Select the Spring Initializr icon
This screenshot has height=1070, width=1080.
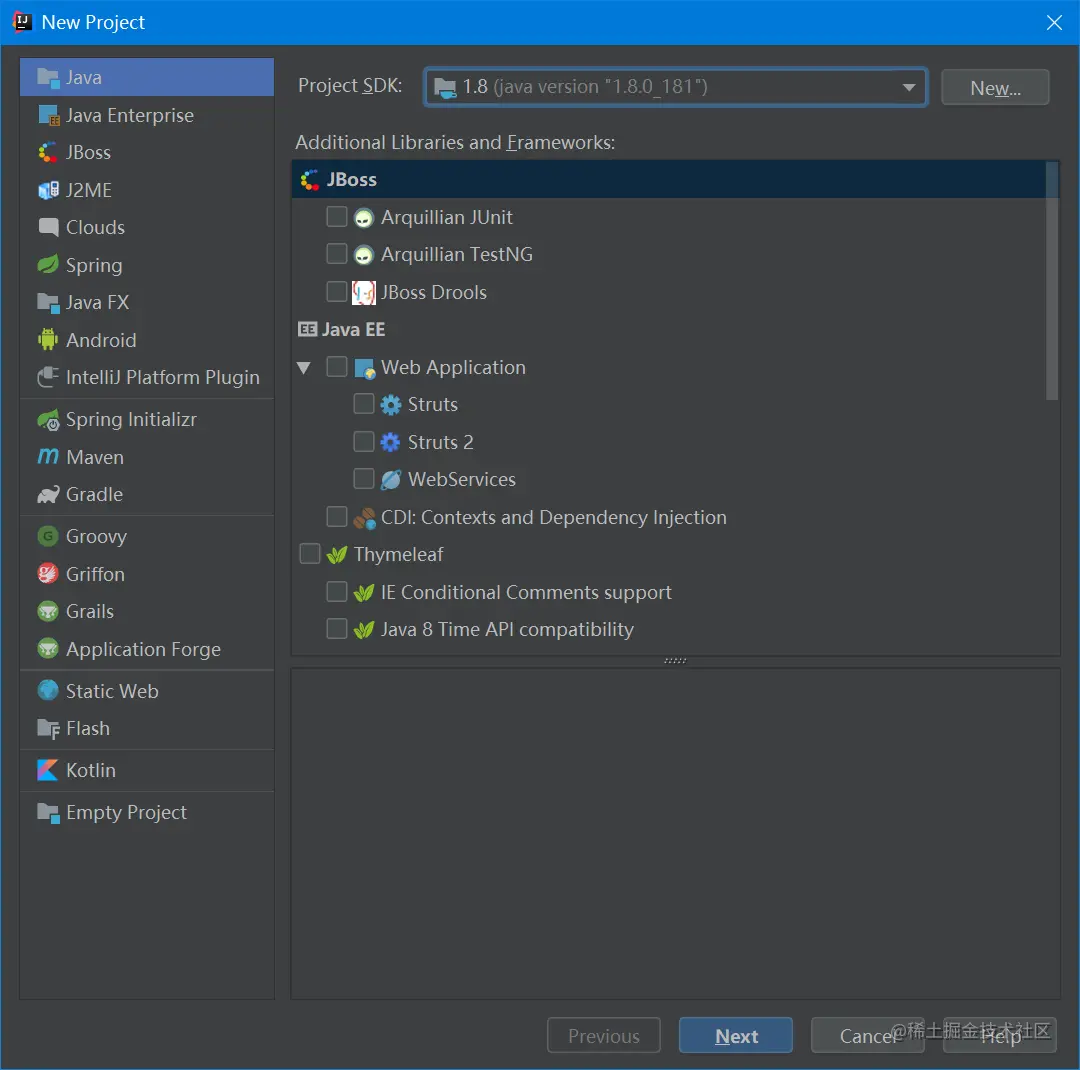(x=48, y=420)
